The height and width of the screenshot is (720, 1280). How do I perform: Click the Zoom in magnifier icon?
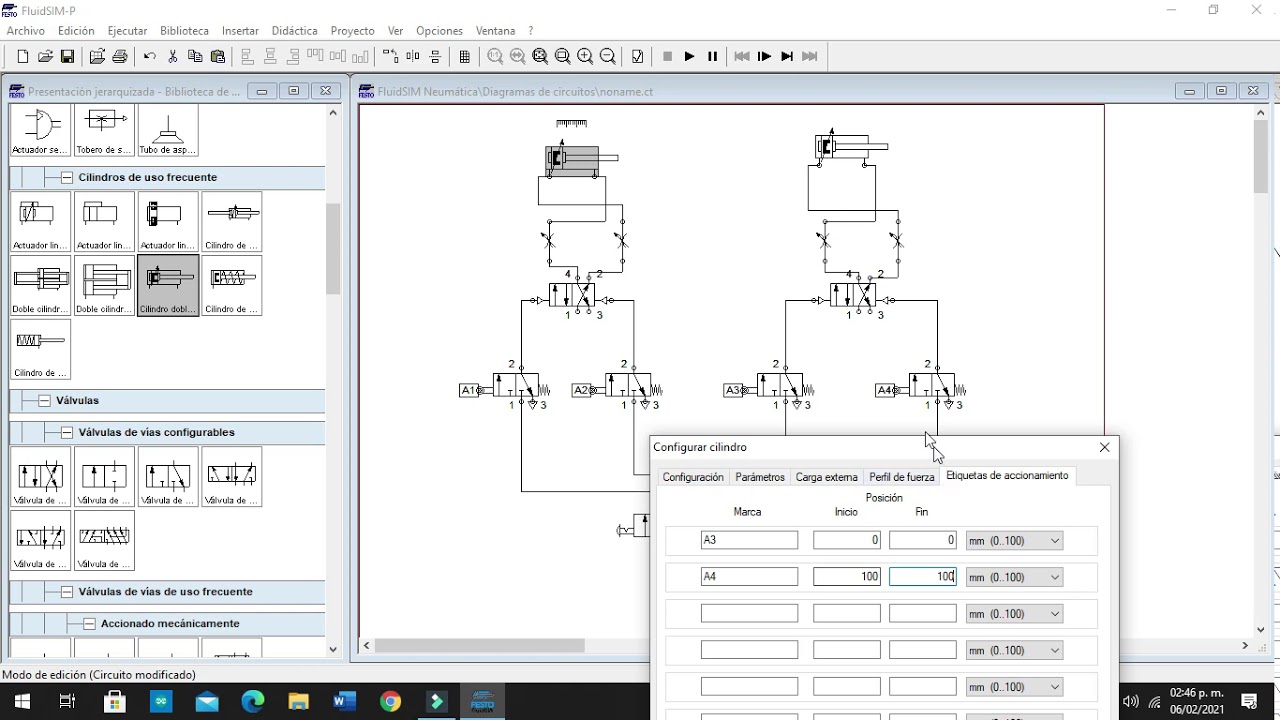point(585,57)
